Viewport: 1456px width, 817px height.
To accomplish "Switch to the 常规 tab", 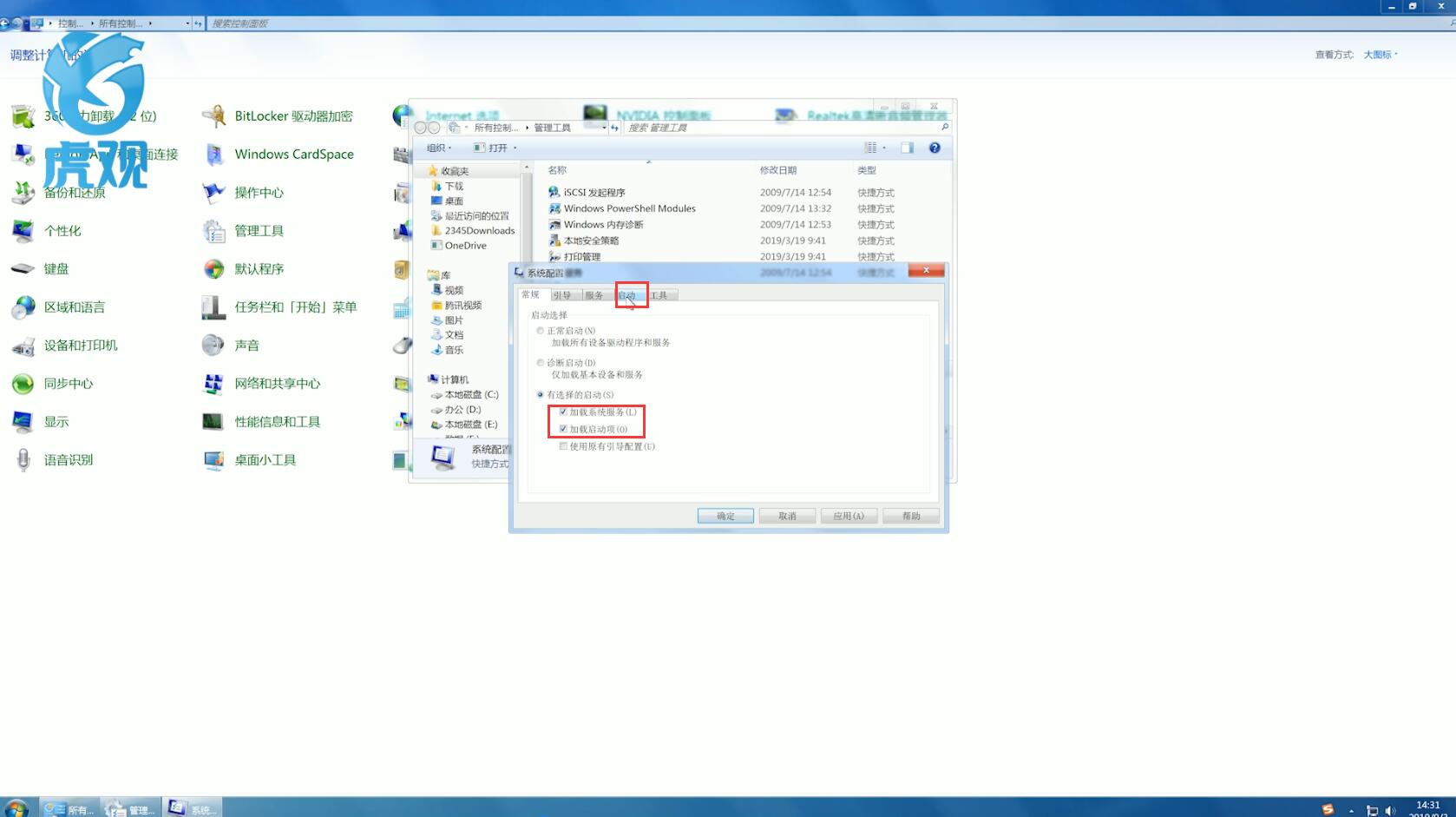I will [x=531, y=294].
